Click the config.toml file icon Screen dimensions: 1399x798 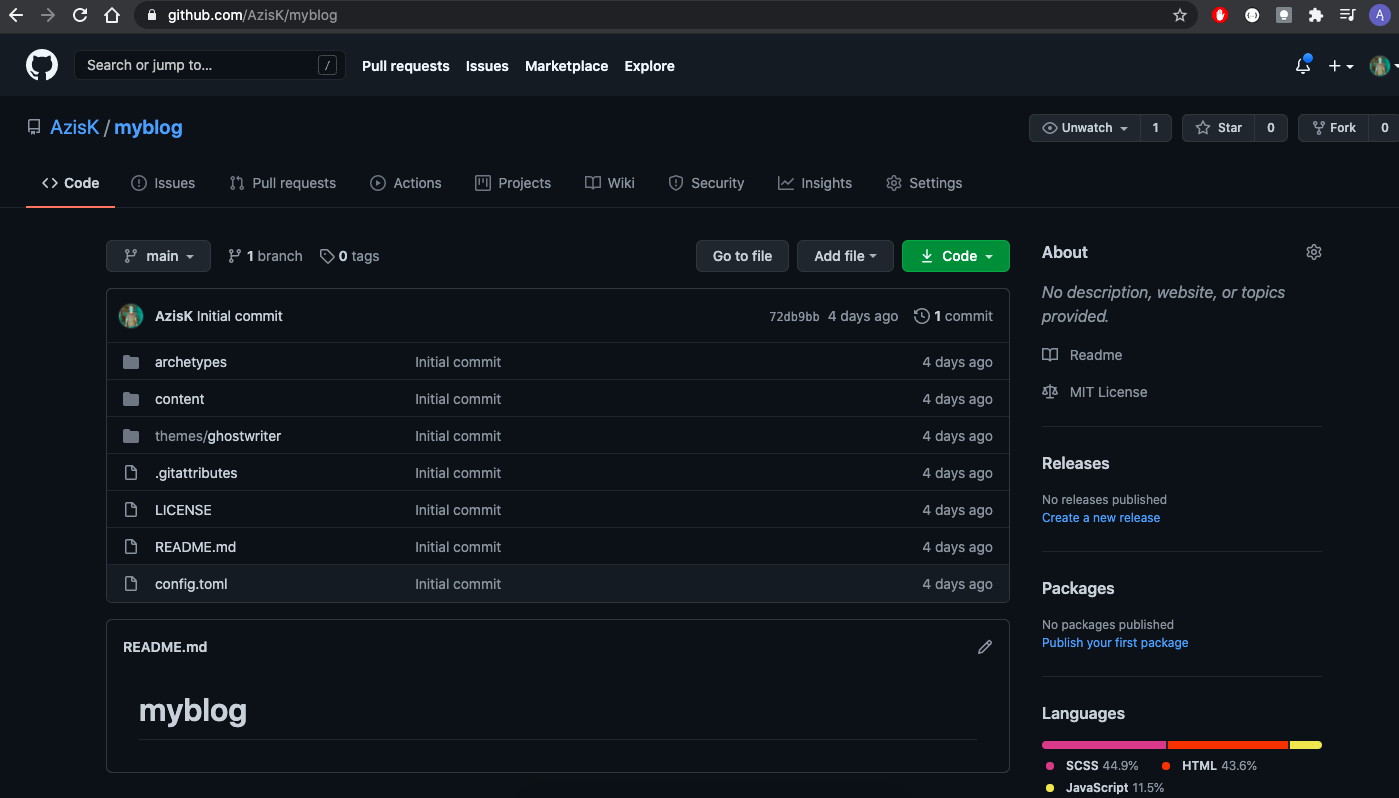(x=131, y=584)
